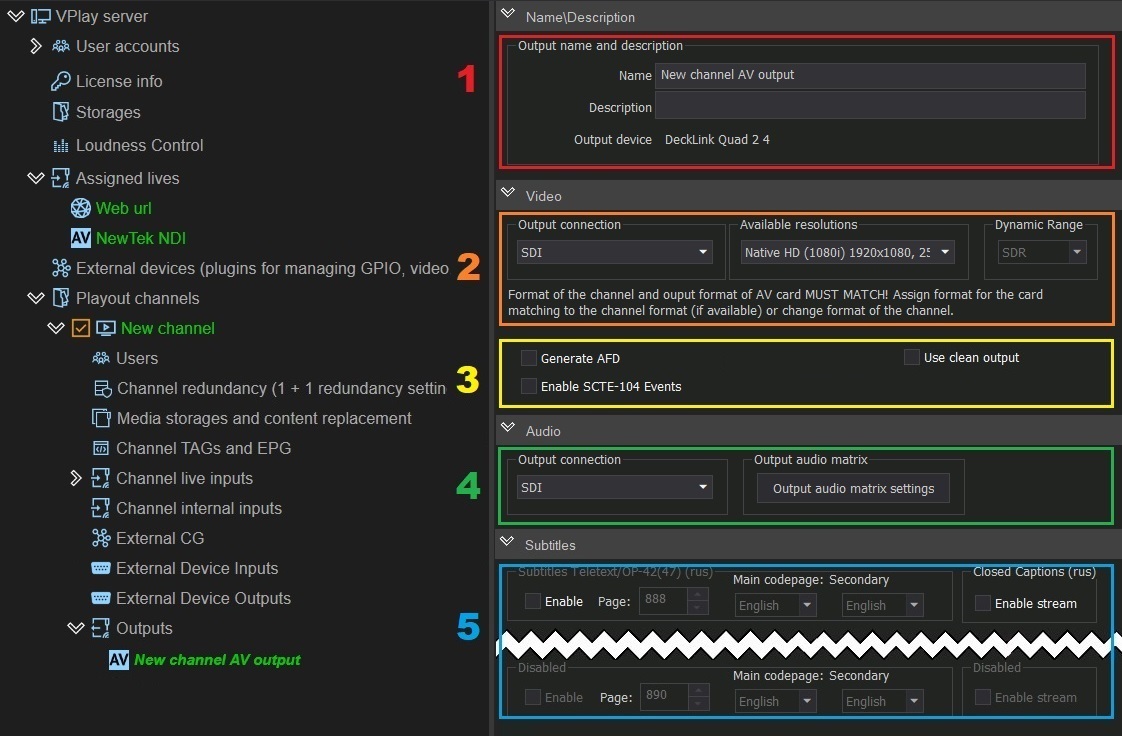Enable Generate AFD checkbox

click(x=529, y=358)
